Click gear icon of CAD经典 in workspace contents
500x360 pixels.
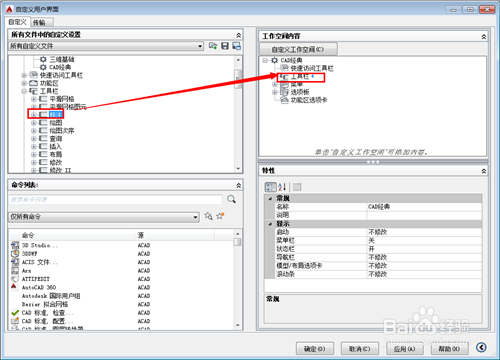(274, 60)
